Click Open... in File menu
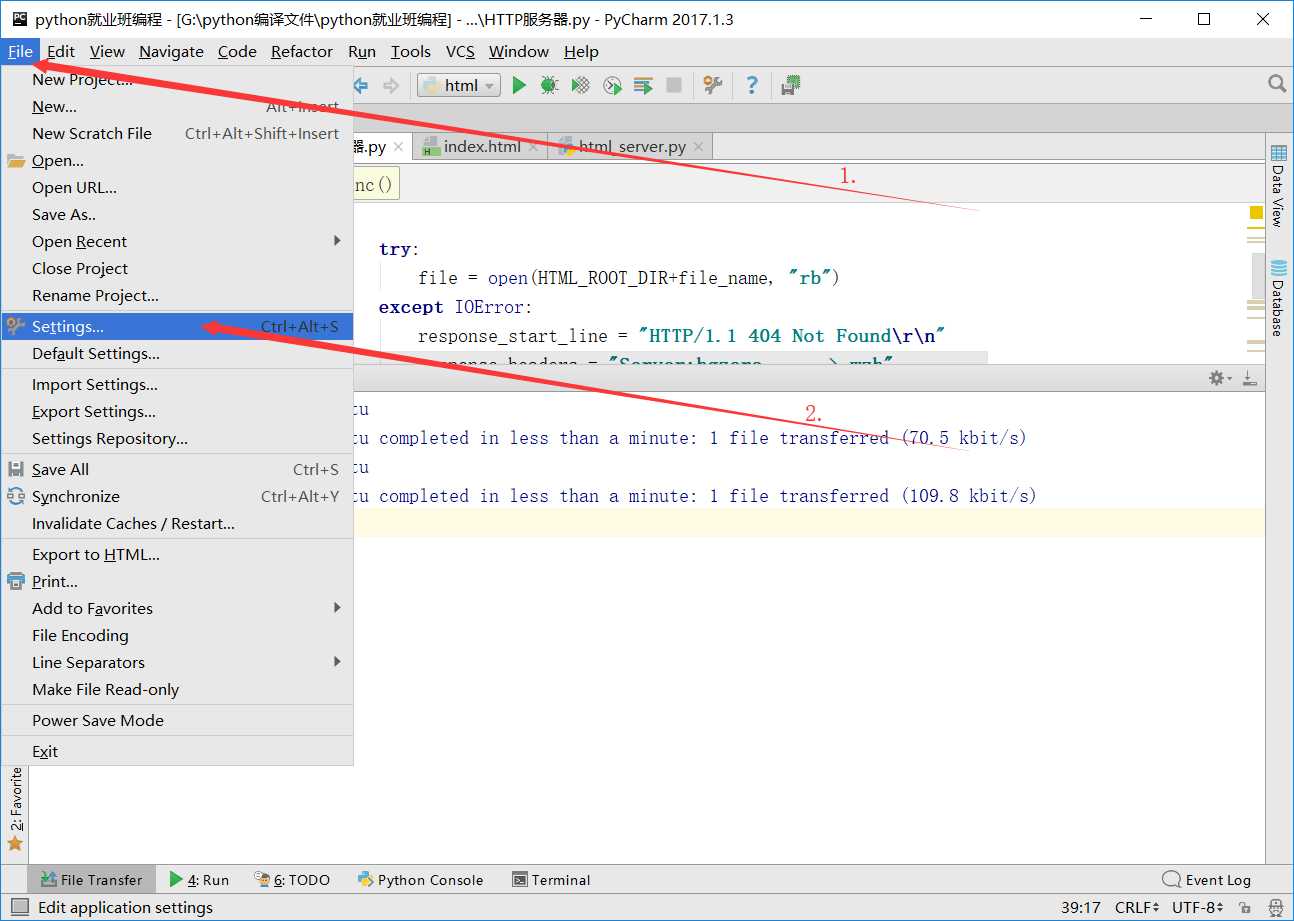Viewport: 1294px width, 921px height. coord(177,160)
